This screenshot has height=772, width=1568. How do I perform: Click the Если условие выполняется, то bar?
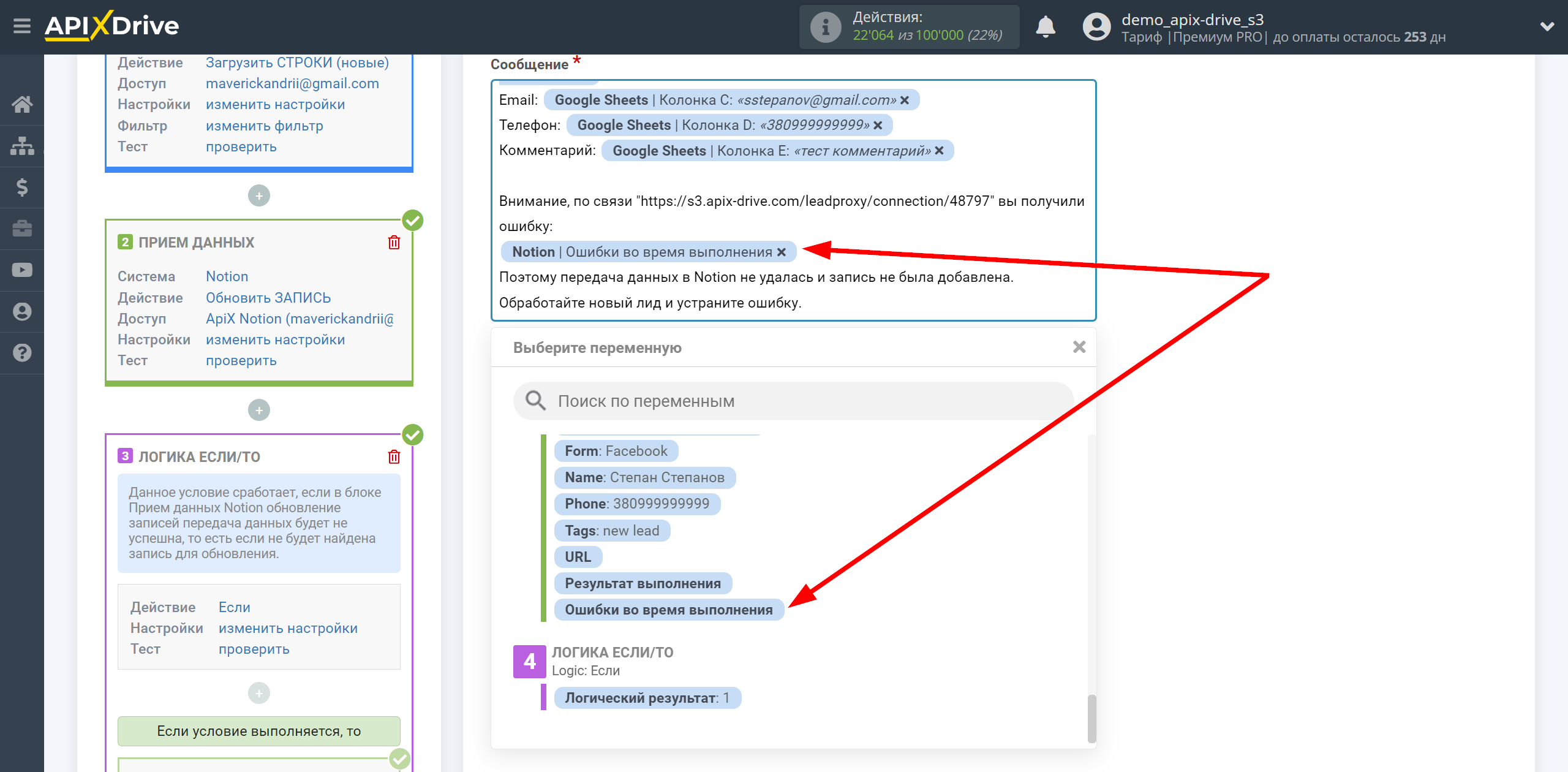259,732
